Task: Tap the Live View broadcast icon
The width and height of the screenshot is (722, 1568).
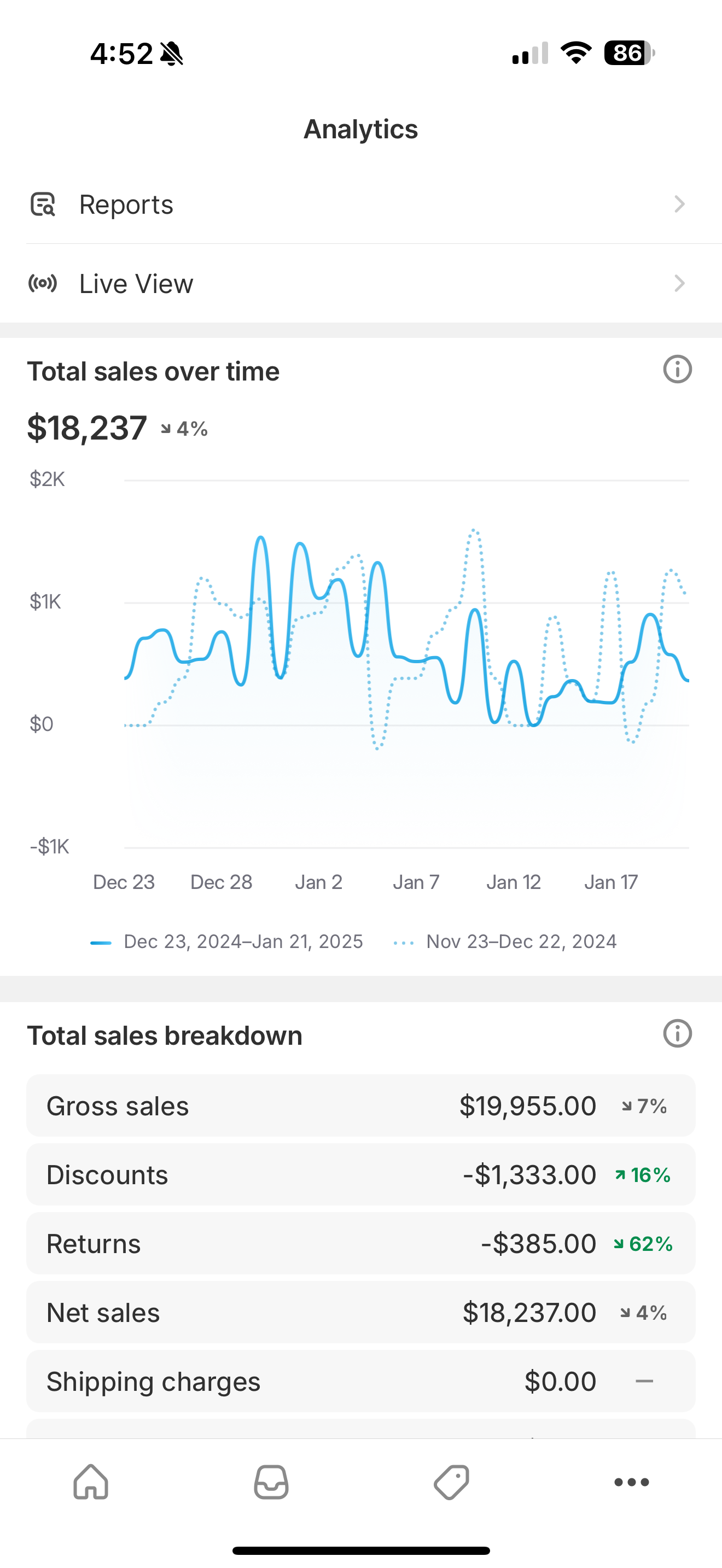Action: (43, 284)
